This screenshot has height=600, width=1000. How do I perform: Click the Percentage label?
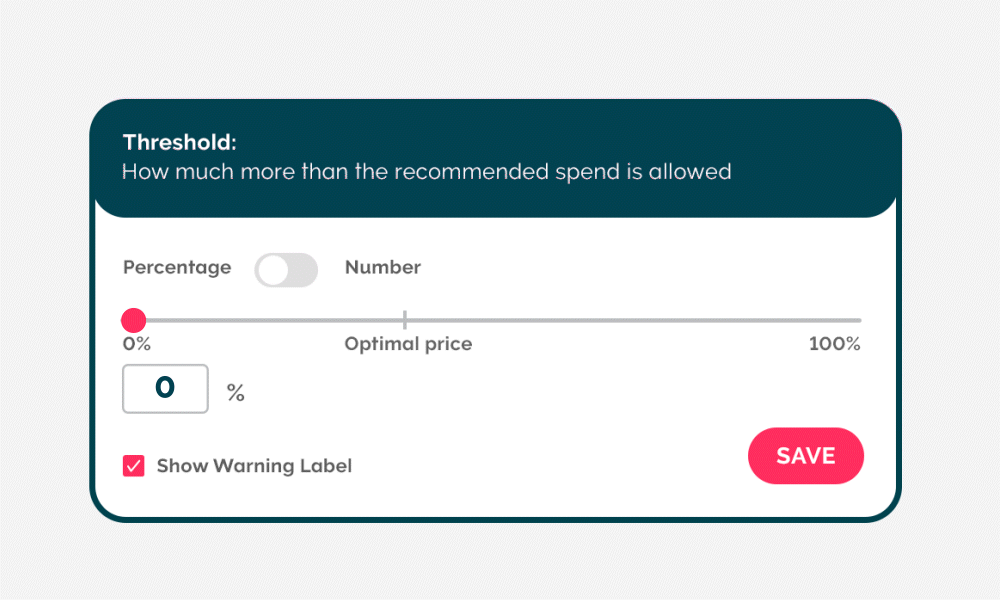[x=177, y=268]
